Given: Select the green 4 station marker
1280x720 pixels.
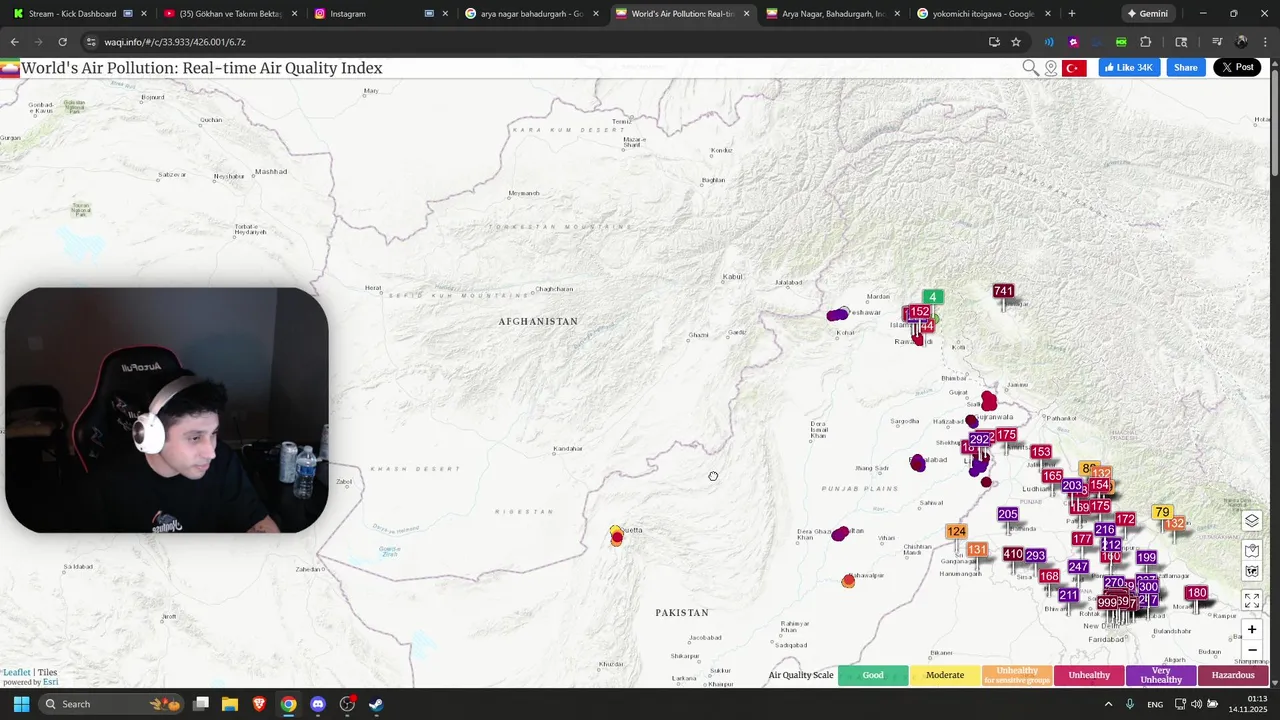Looking at the screenshot, I should click(932, 297).
